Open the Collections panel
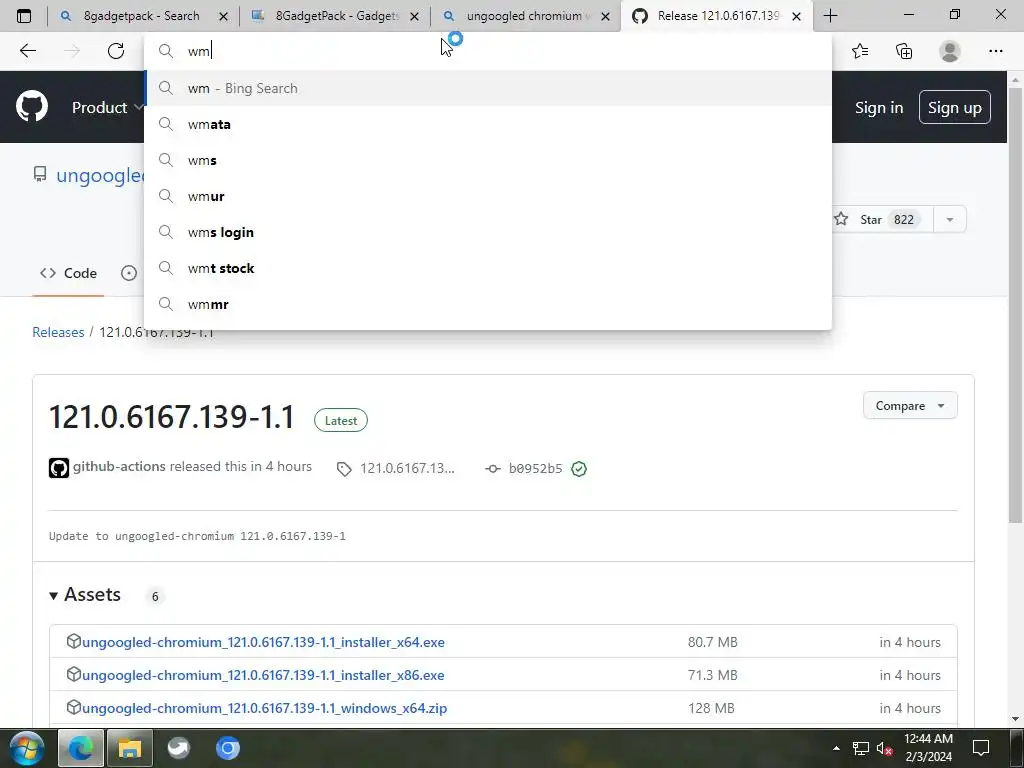Viewport: 1024px width, 768px height. click(x=904, y=51)
